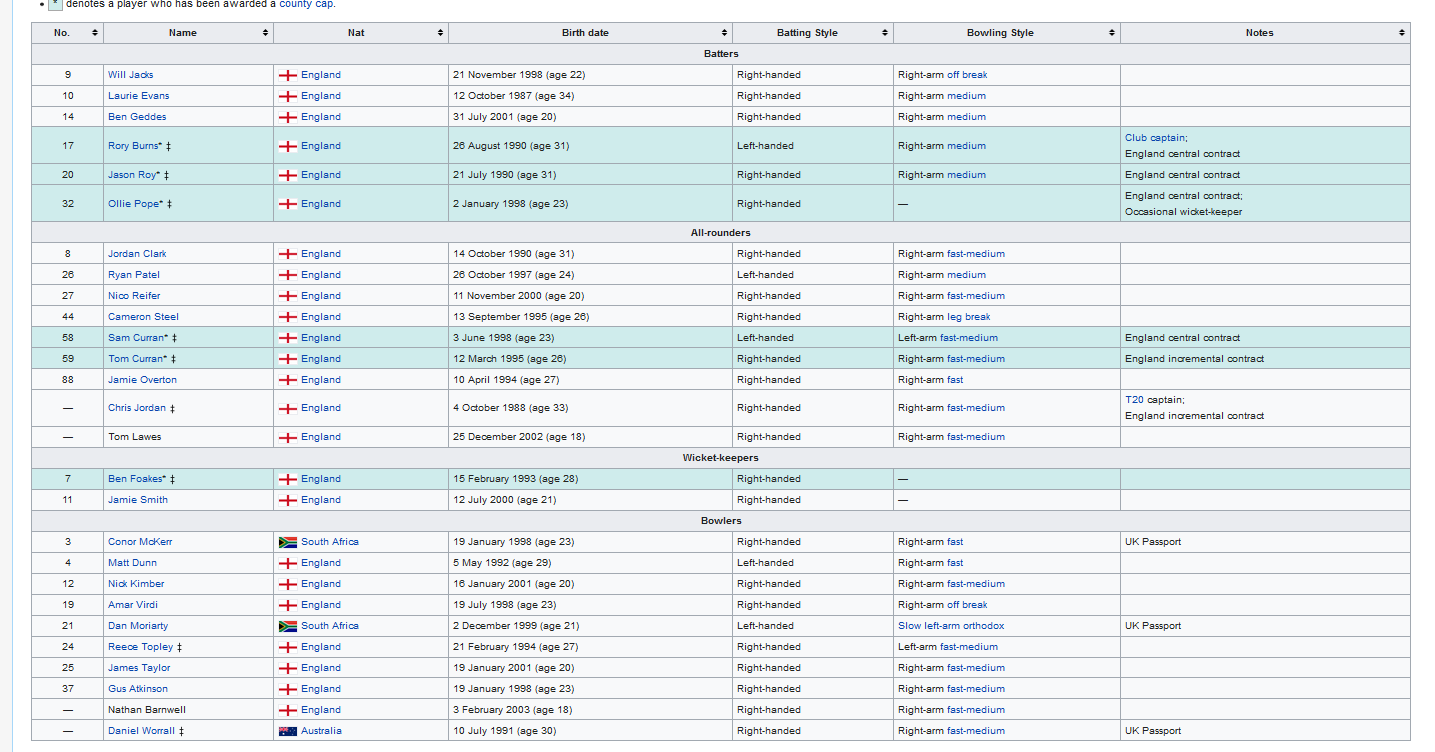Click the sort arrows in the Birth date header
This screenshot has width=1435, height=752.
click(725, 33)
